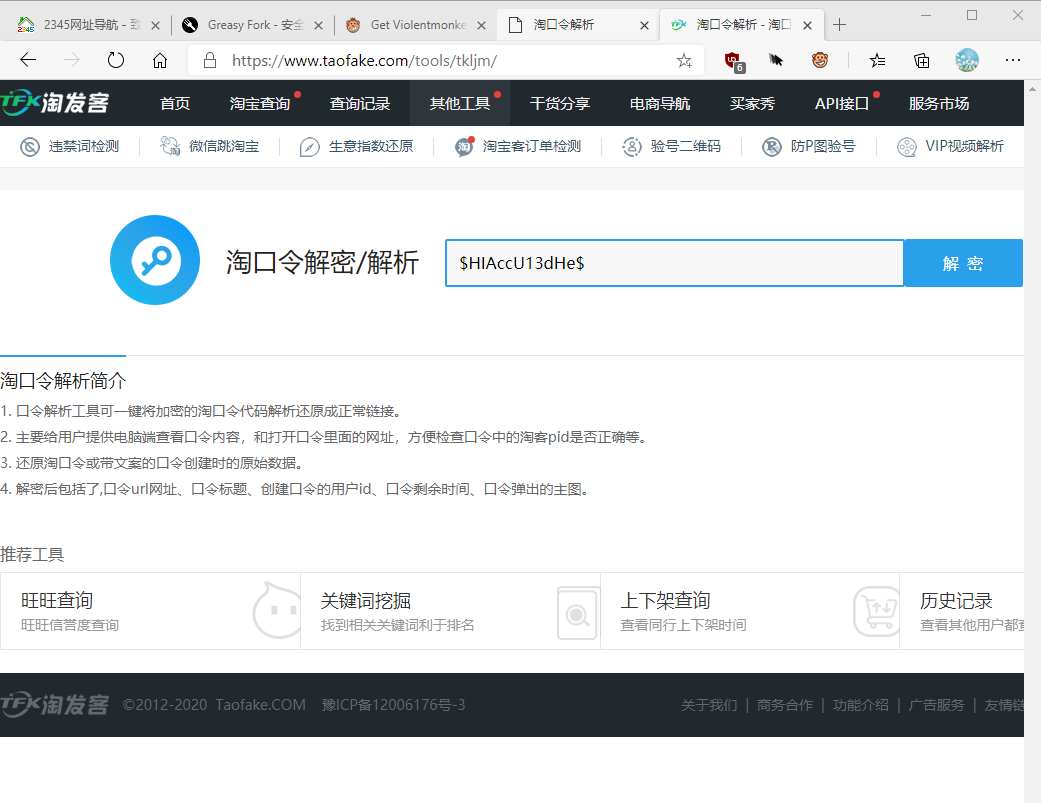This screenshot has height=803, width=1041.
Task: Open the 服务市场 nav item
Action: point(939,104)
